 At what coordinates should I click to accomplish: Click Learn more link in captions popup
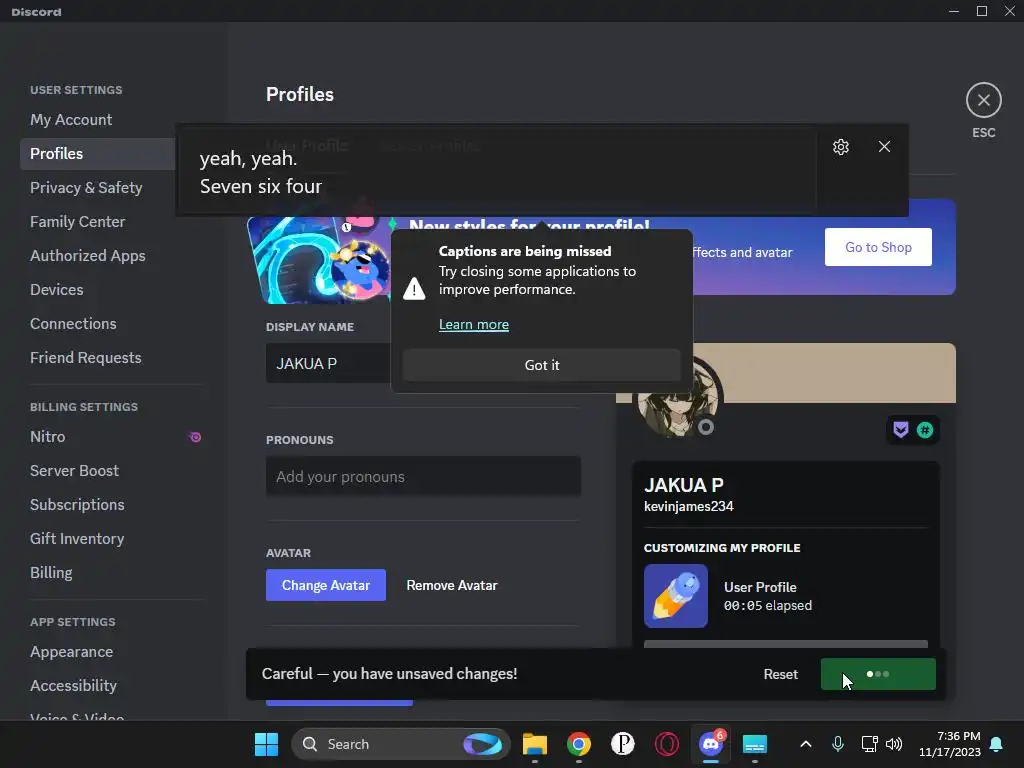473,325
